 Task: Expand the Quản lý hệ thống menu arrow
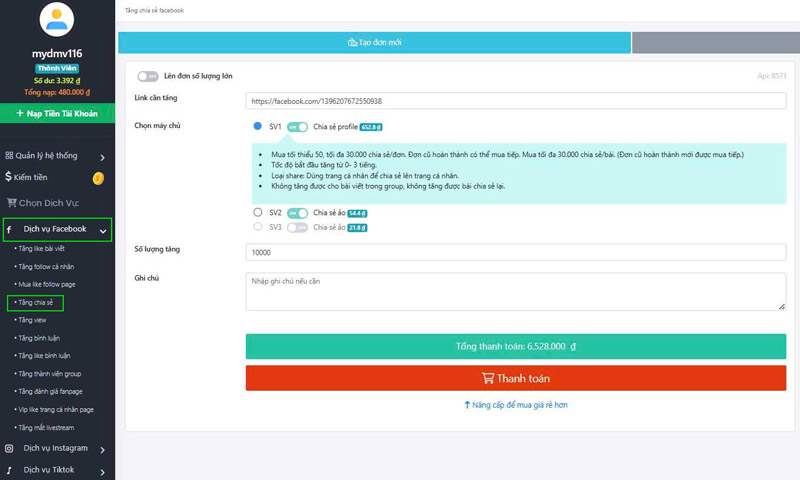(102, 157)
